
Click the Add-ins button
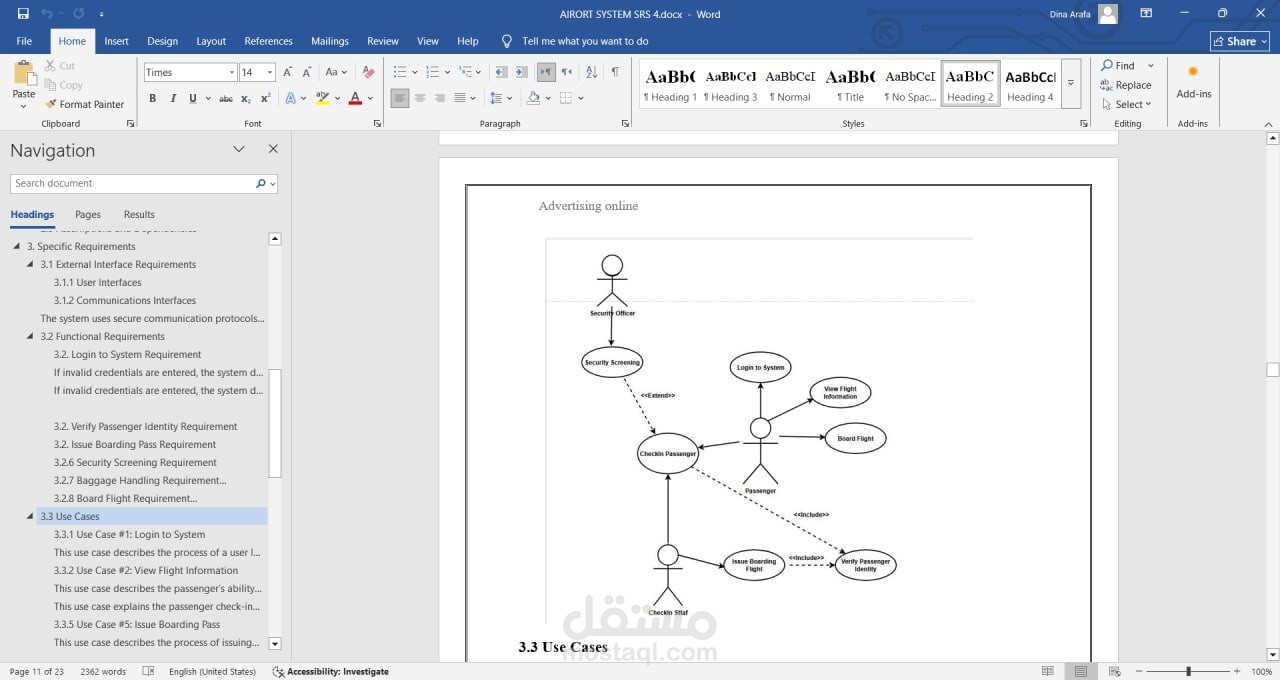pos(1193,82)
